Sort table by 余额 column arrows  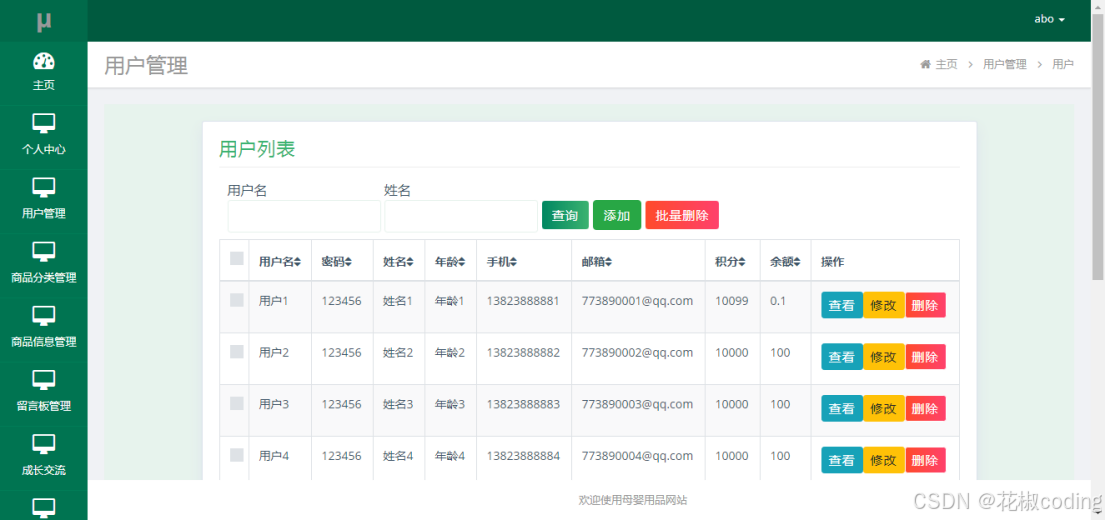(x=797, y=262)
